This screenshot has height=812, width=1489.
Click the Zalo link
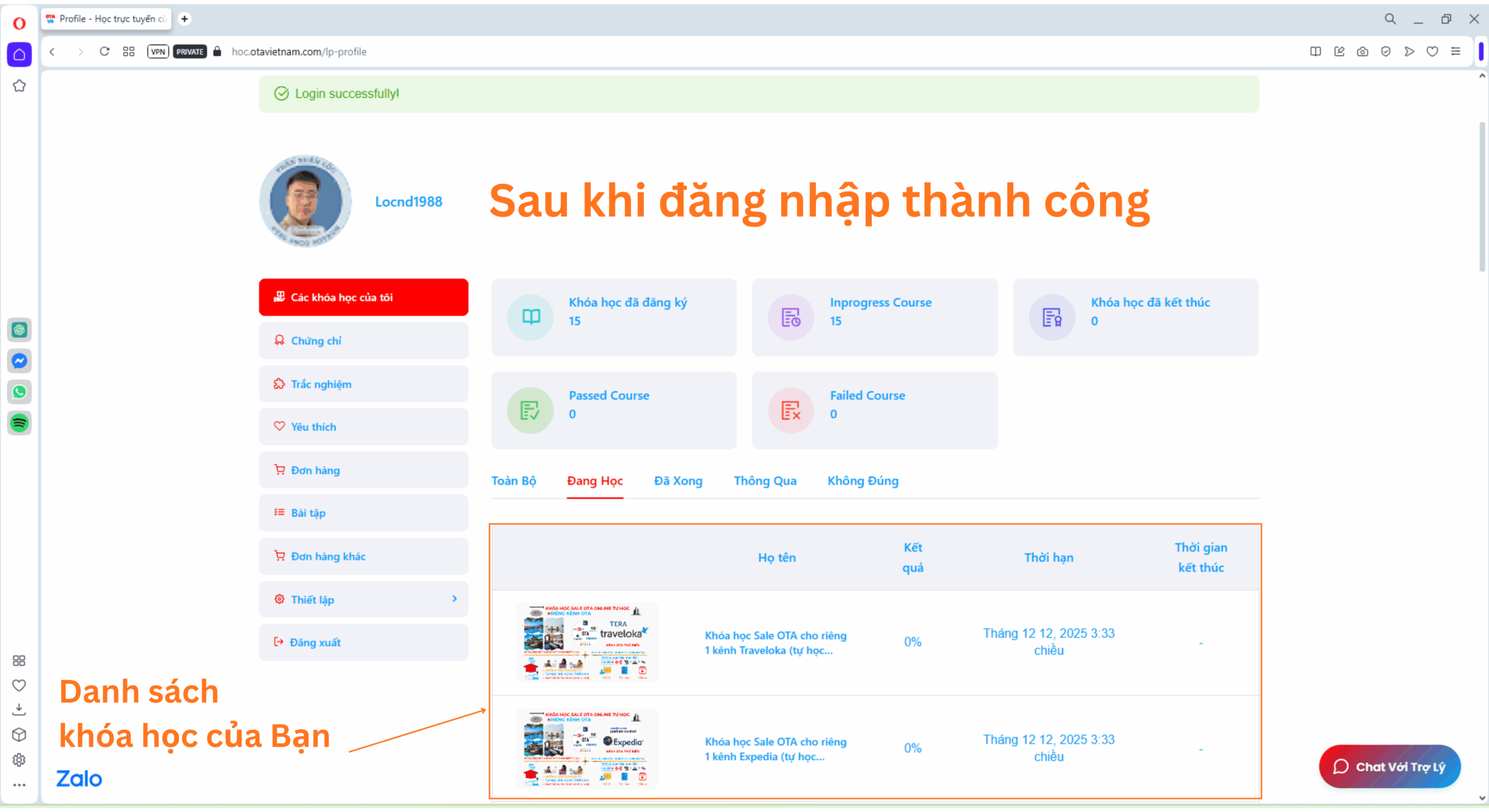(x=79, y=778)
